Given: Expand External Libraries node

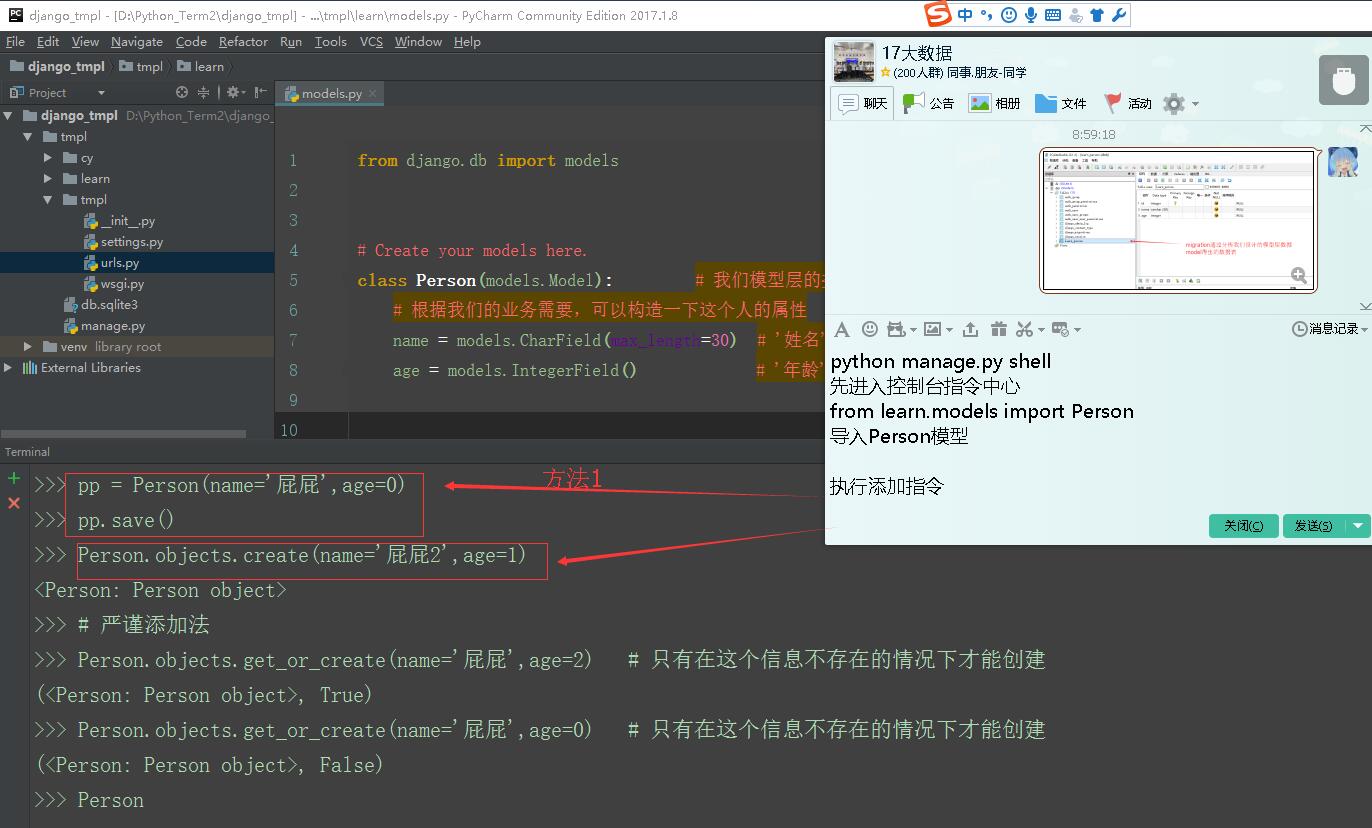Looking at the screenshot, I should [x=9, y=368].
